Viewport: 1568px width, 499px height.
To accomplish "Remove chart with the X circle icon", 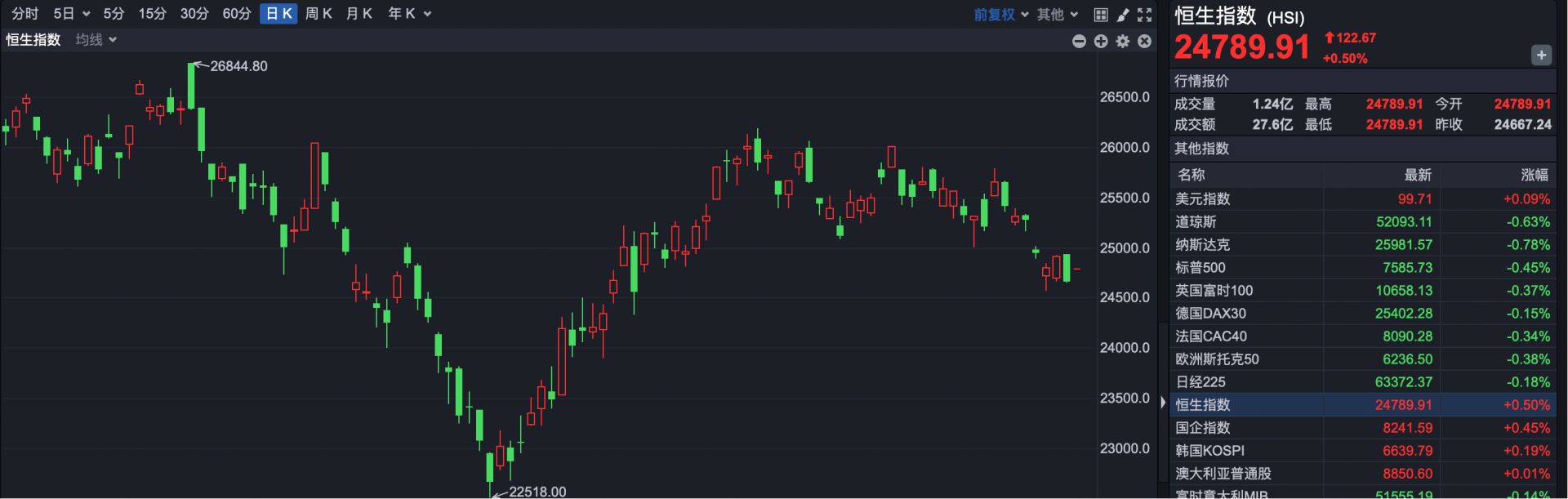I will (x=1145, y=41).
